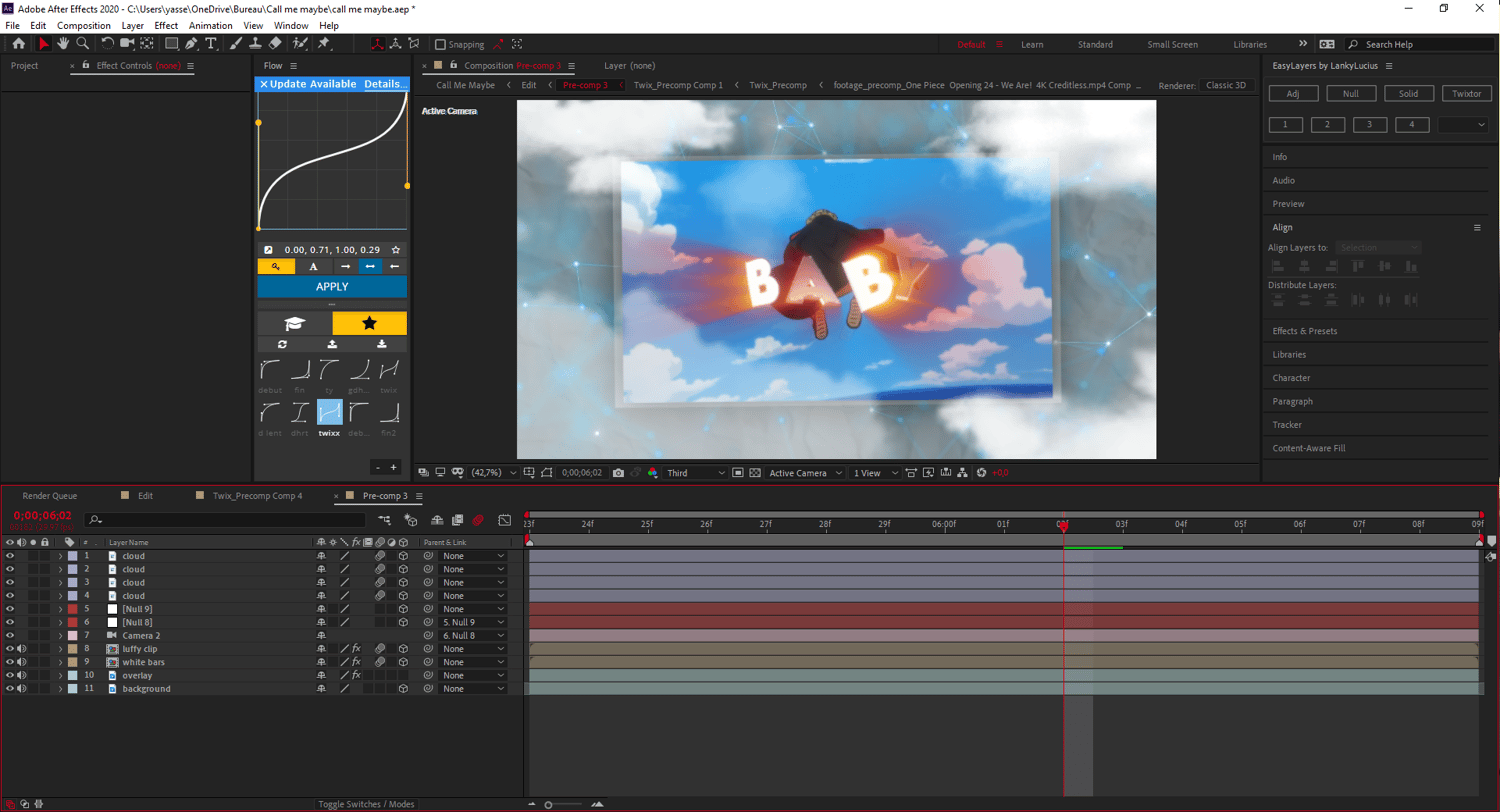Select the Eraser tool
The image size is (1500, 812).
pyautogui.click(x=275, y=44)
